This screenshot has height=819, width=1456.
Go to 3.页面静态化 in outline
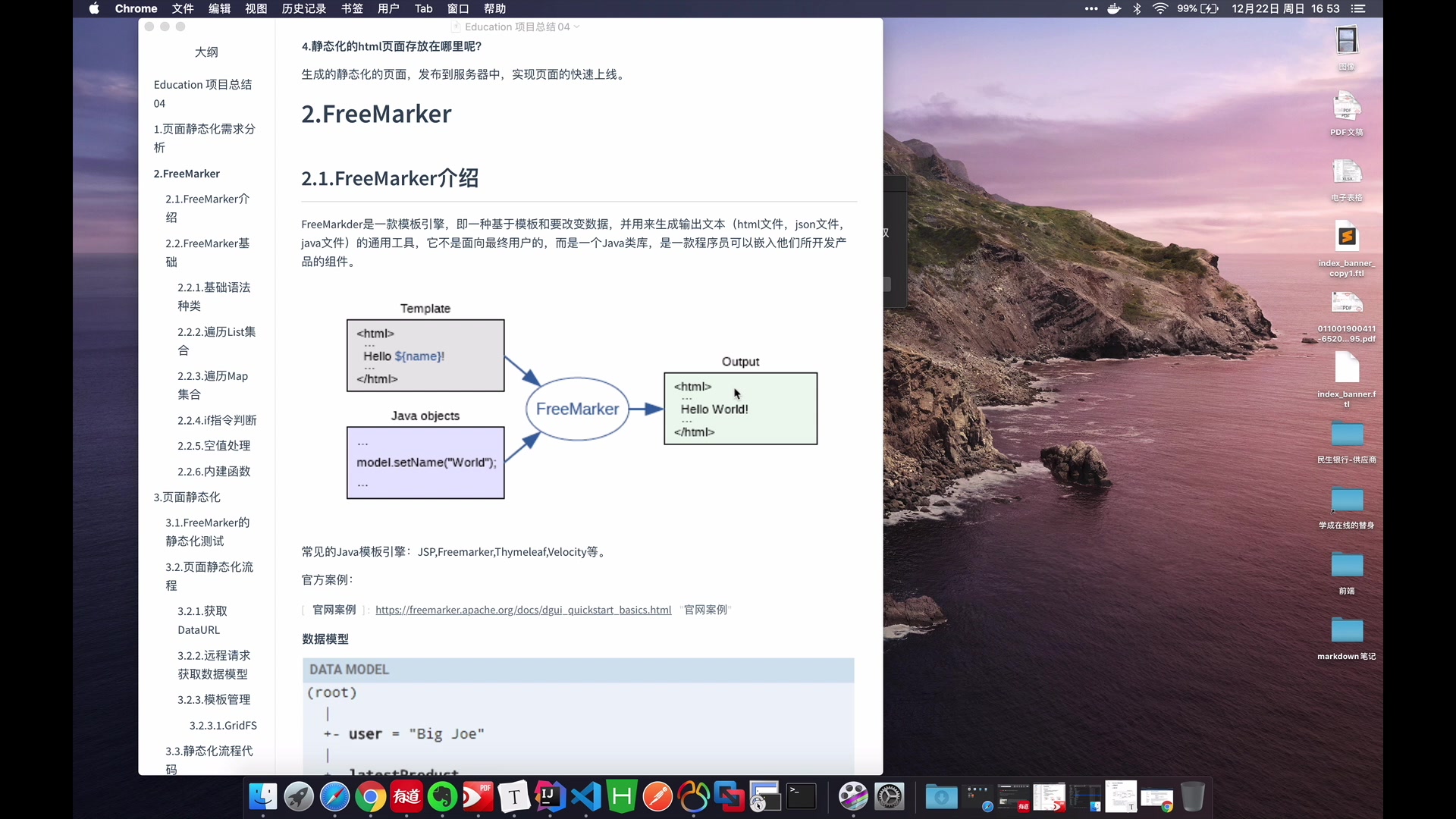click(x=187, y=497)
